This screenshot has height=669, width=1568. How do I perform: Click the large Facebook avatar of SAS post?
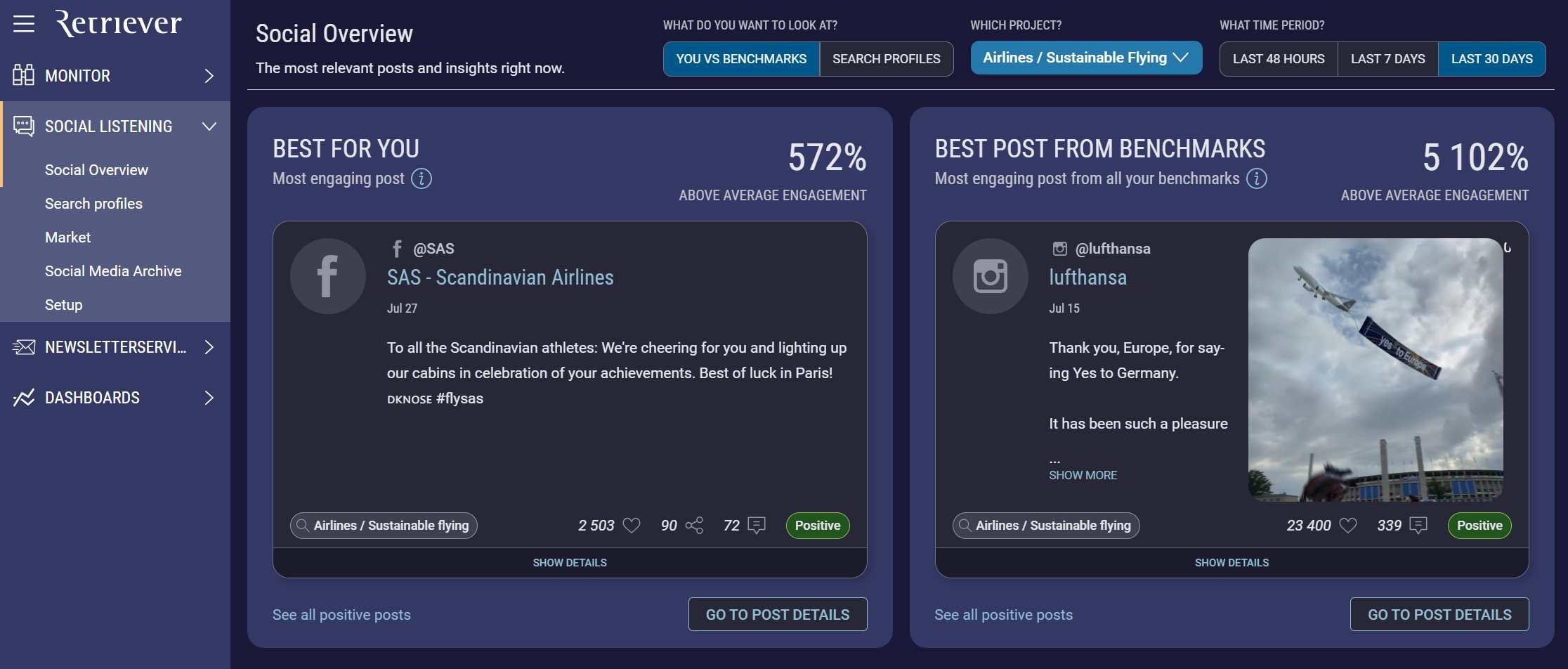[x=328, y=276]
